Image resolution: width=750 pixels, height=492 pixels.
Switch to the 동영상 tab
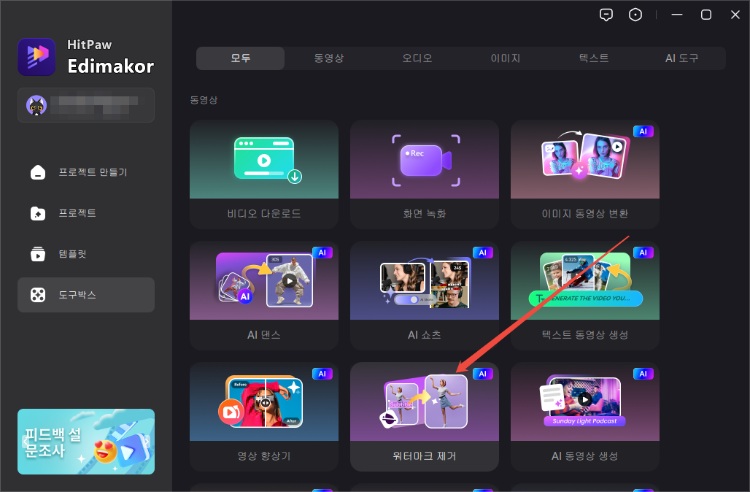pyautogui.click(x=329, y=58)
